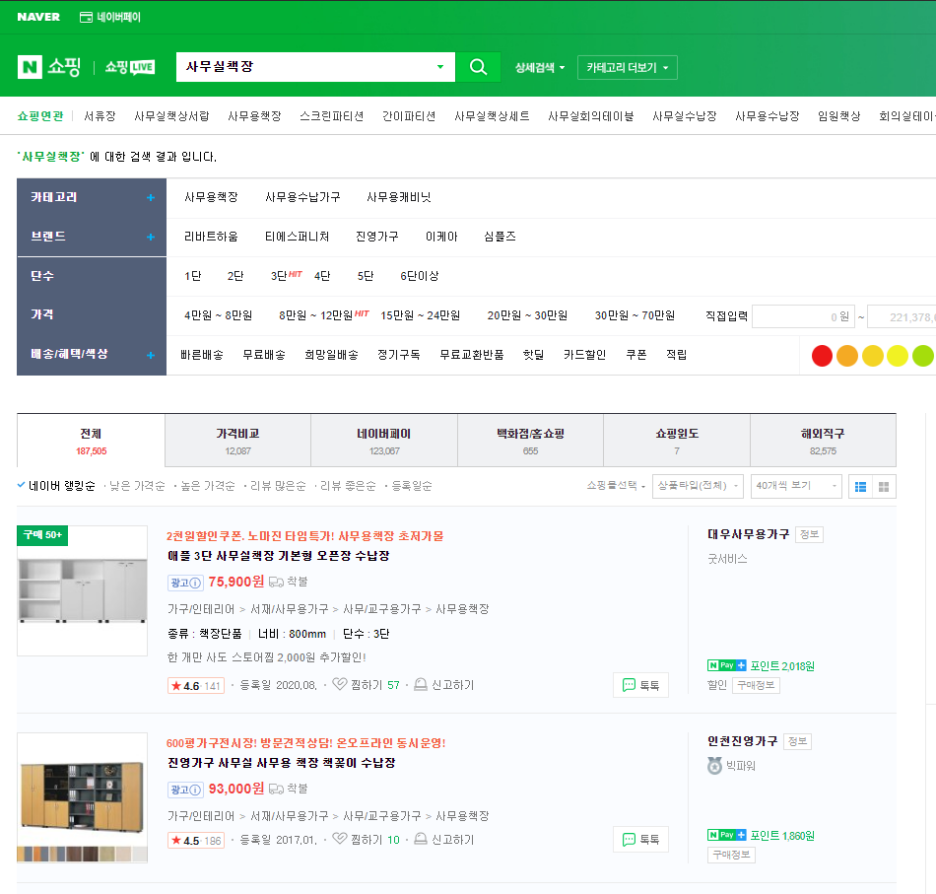The image size is (936, 894).
Task: Report the 애플 3단 product via siren icon
Action: [420, 684]
